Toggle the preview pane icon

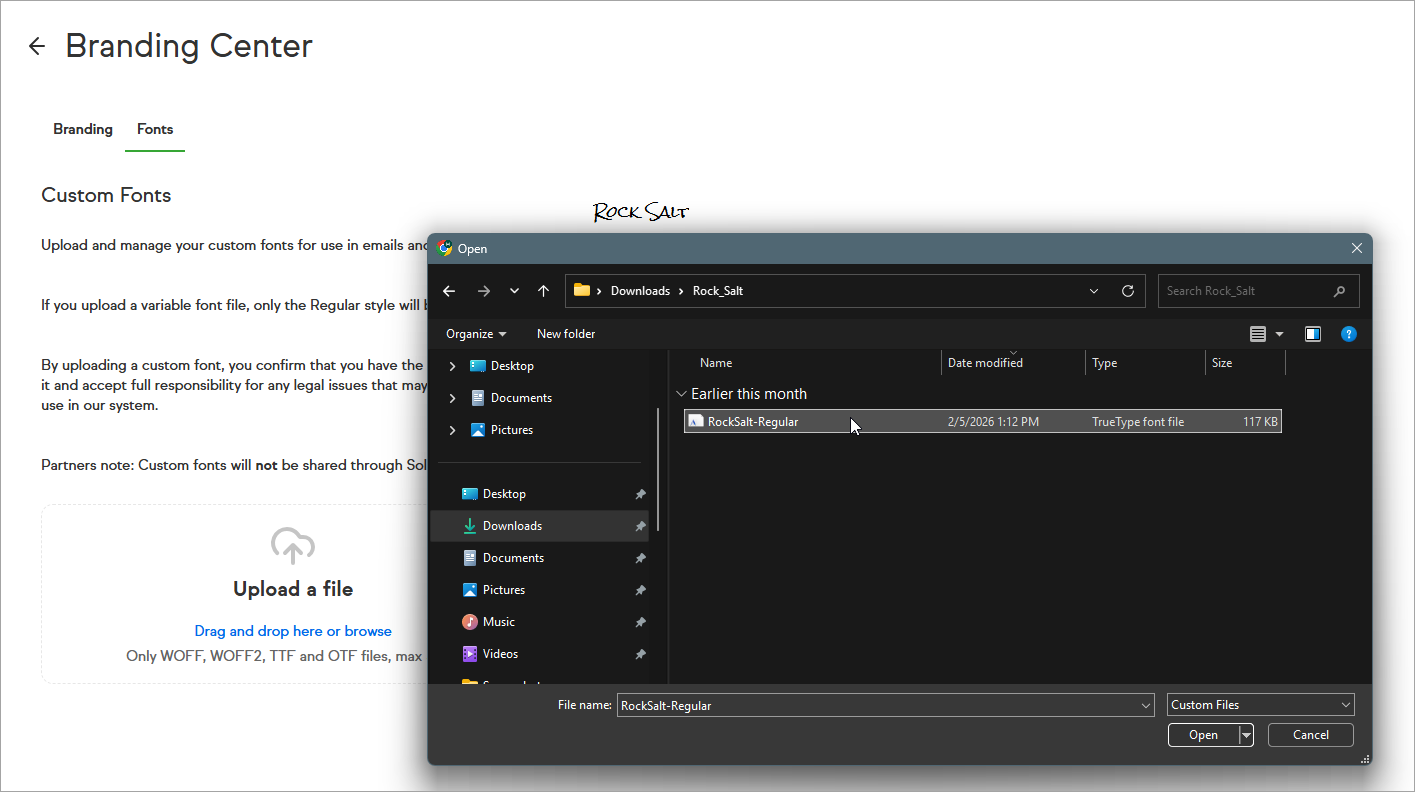tap(1312, 334)
